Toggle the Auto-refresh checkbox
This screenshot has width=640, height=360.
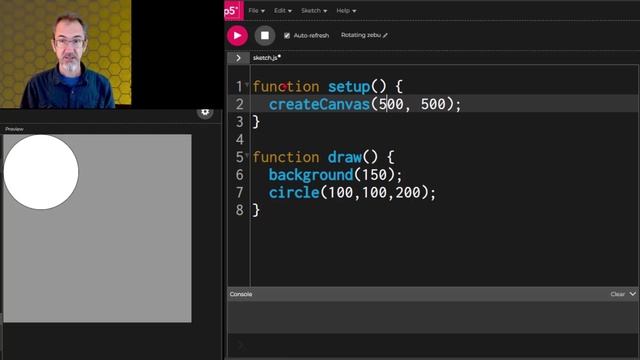[287, 36]
